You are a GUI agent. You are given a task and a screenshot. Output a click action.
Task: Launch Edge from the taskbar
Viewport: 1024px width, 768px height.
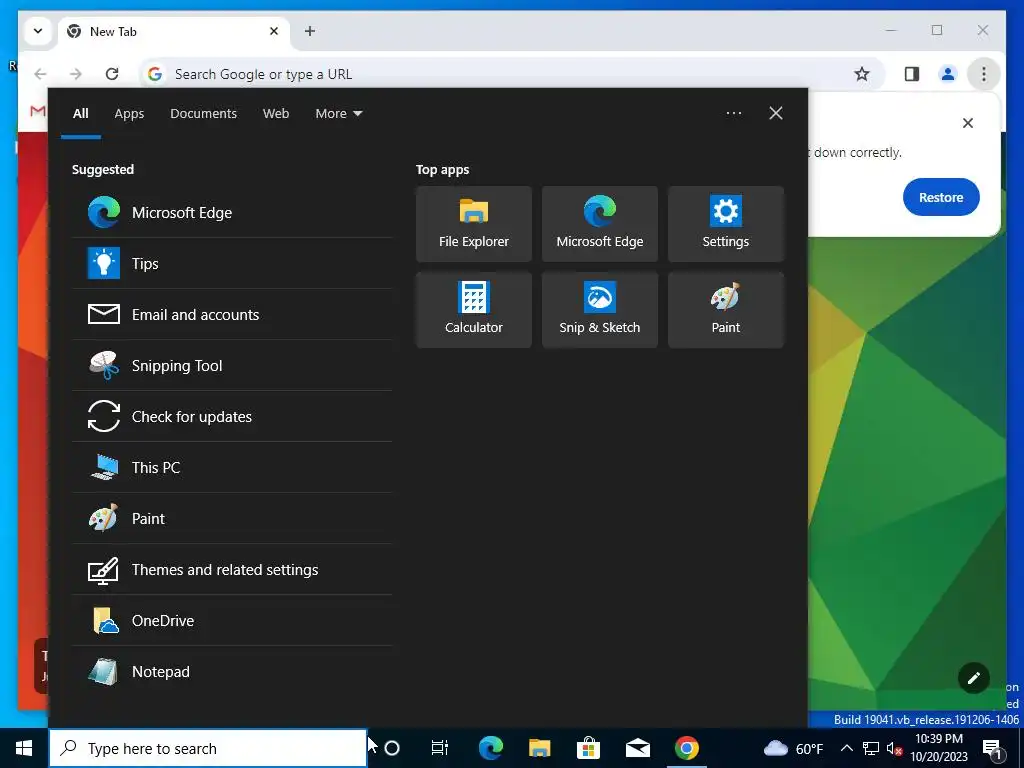[490, 748]
